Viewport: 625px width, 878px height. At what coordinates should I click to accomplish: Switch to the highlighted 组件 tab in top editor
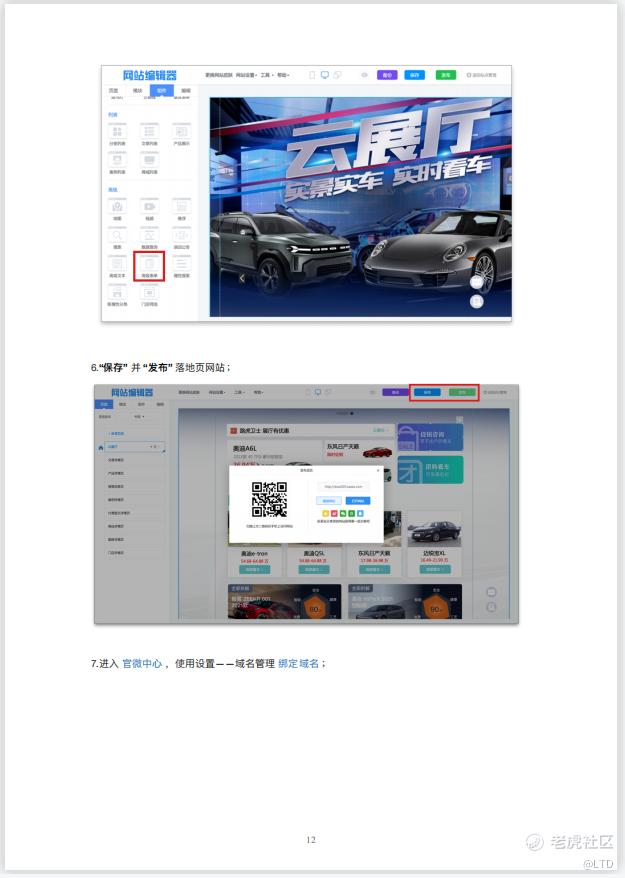click(160, 91)
